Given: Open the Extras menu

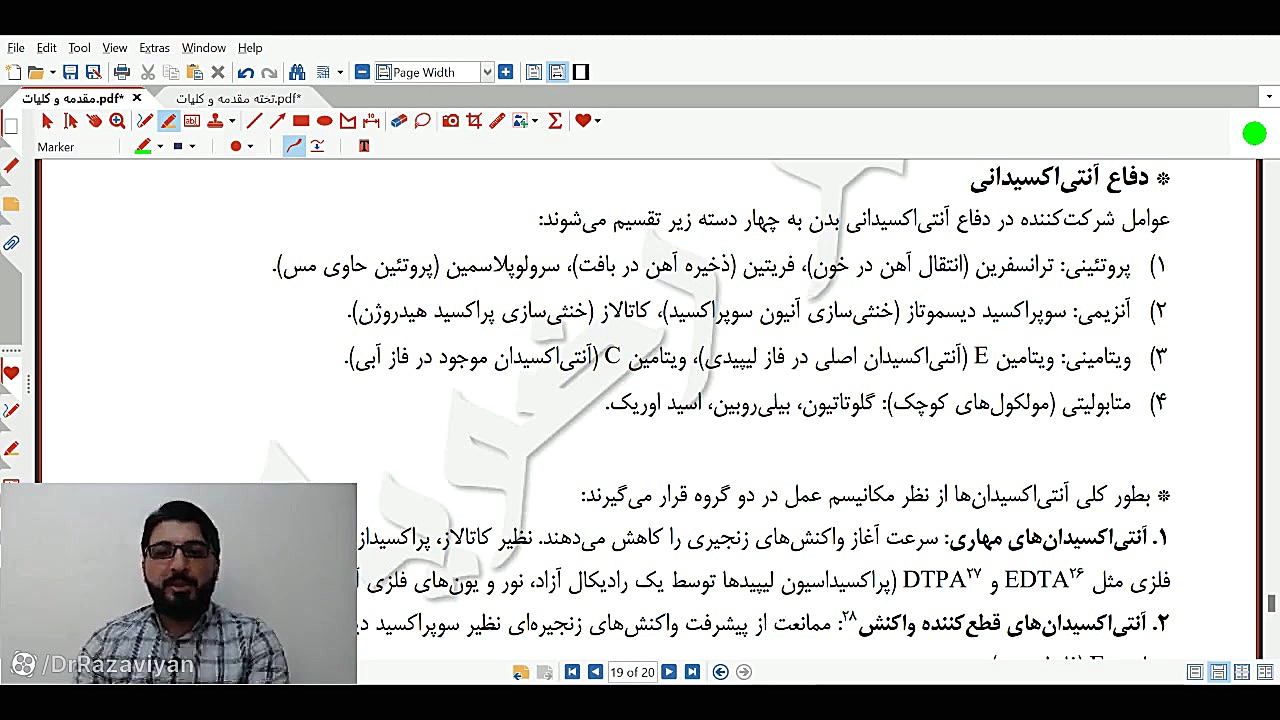Looking at the screenshot, I should click(x=154, y=48).
